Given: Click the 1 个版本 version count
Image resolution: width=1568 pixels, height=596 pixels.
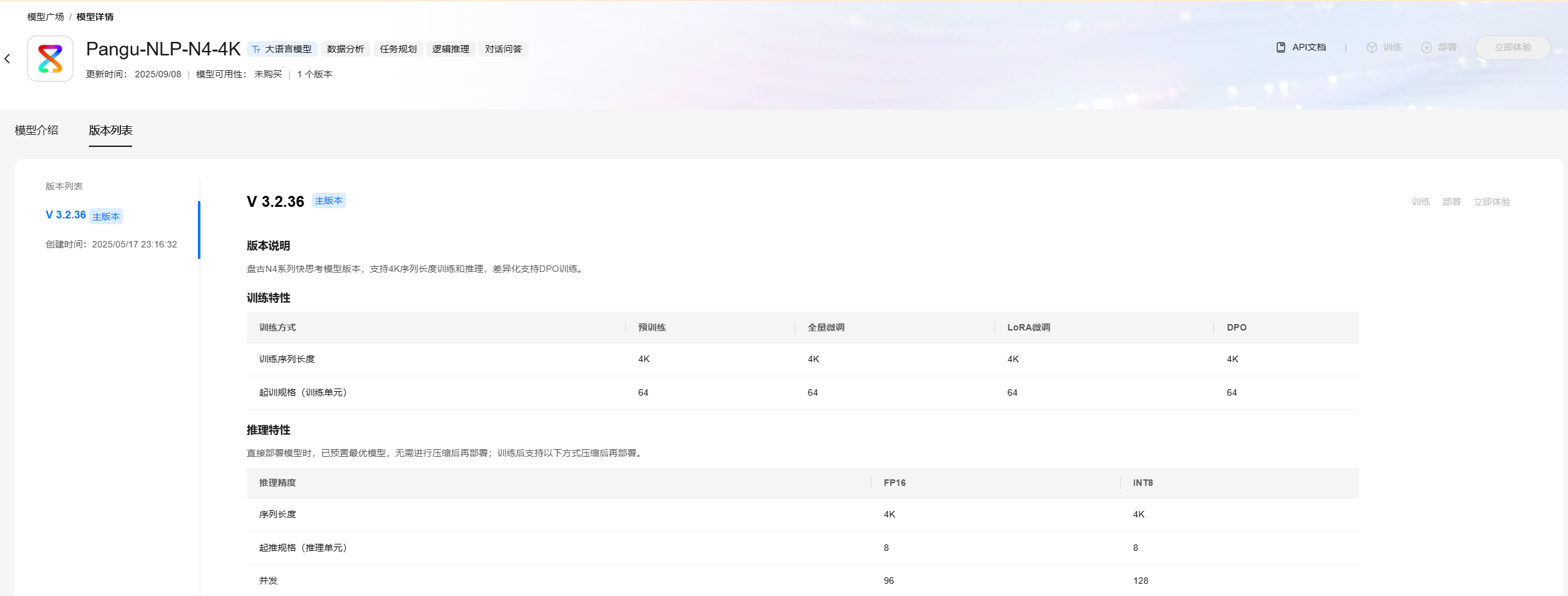Looking at the screenshot, I should [315, 74].
